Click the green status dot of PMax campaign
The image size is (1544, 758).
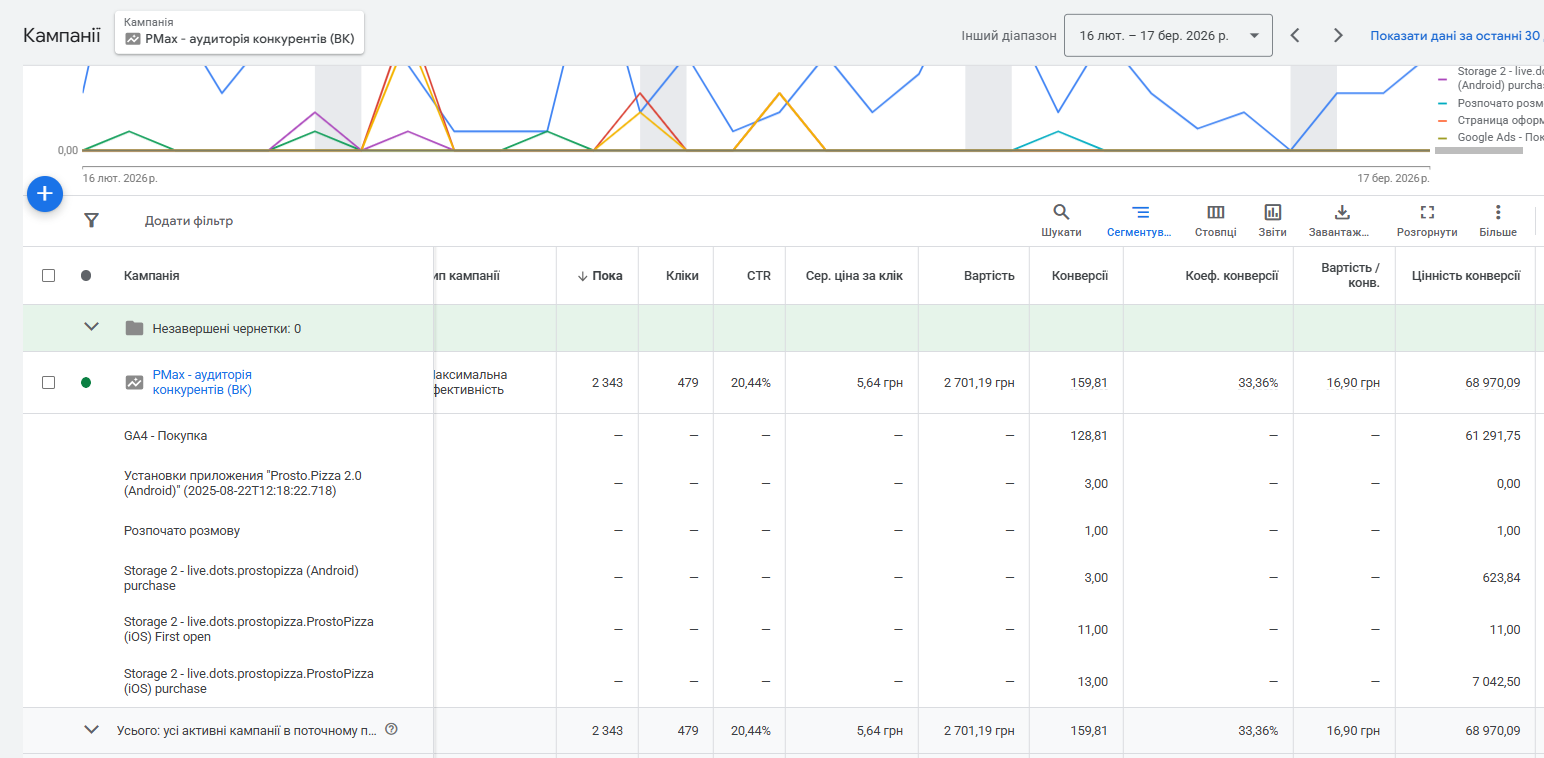pos(86,382)
